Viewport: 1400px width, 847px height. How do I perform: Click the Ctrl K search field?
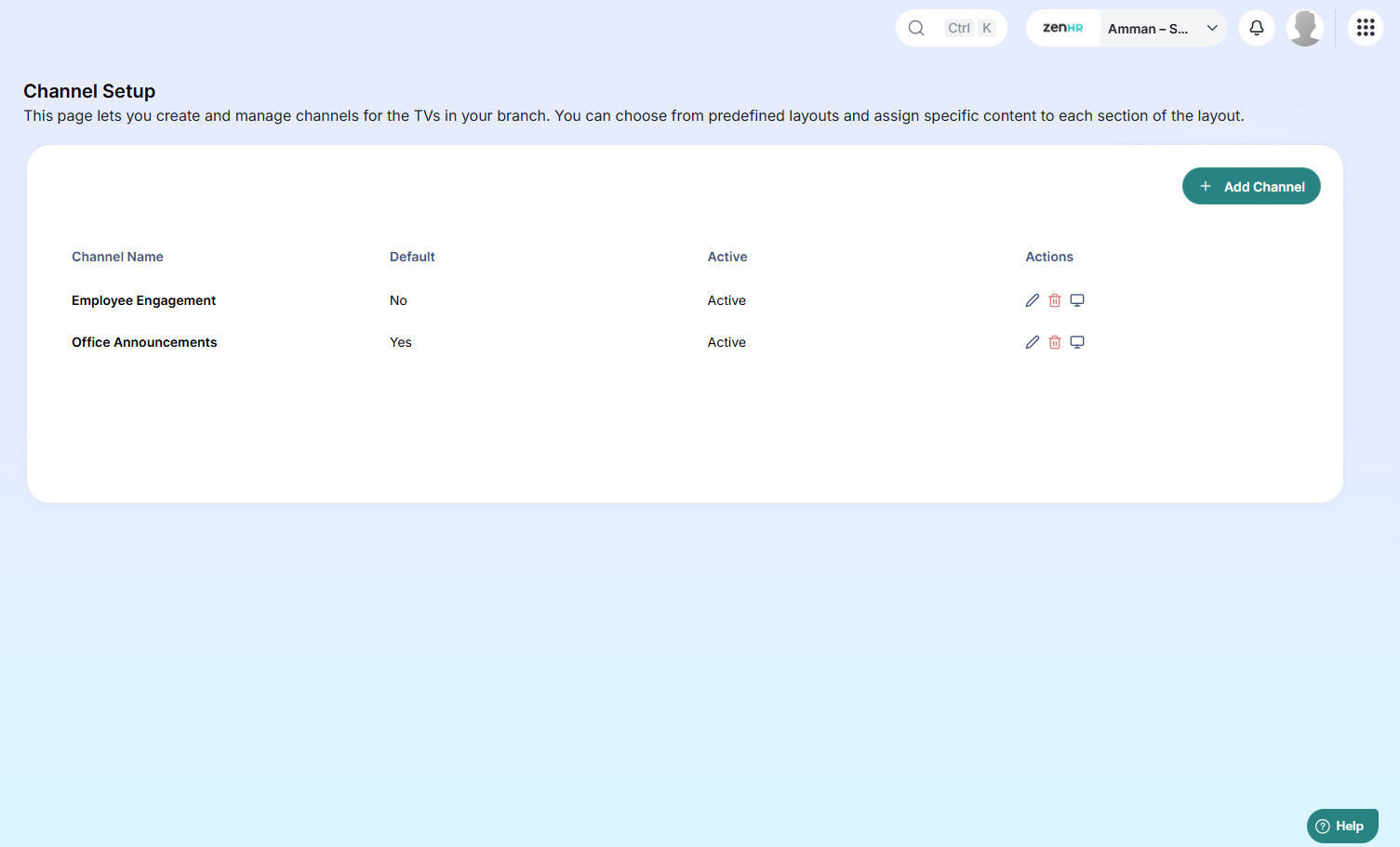point(952,28)
